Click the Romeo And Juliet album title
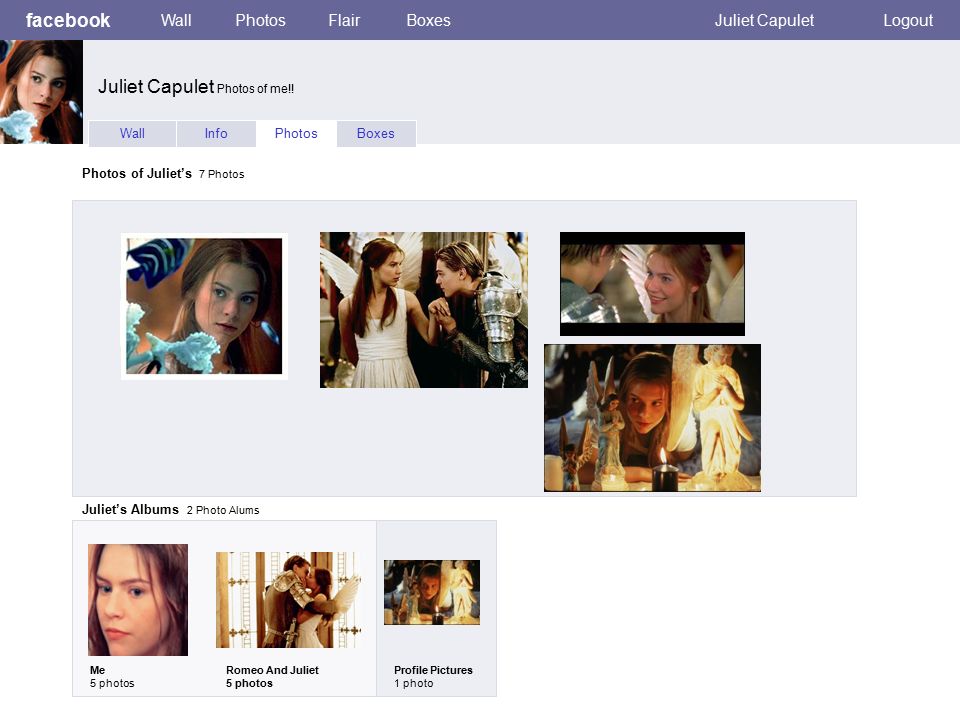This screenshot has width=960, height=720. tap(272, 670)
